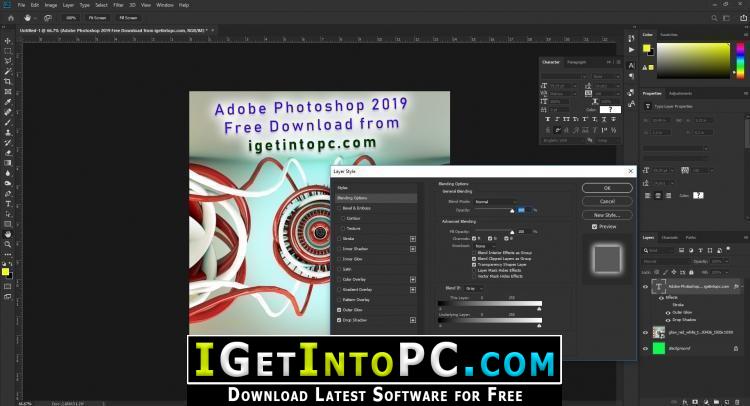Click the rainbow hue slider in Color panel

click(x=740, y=61)
